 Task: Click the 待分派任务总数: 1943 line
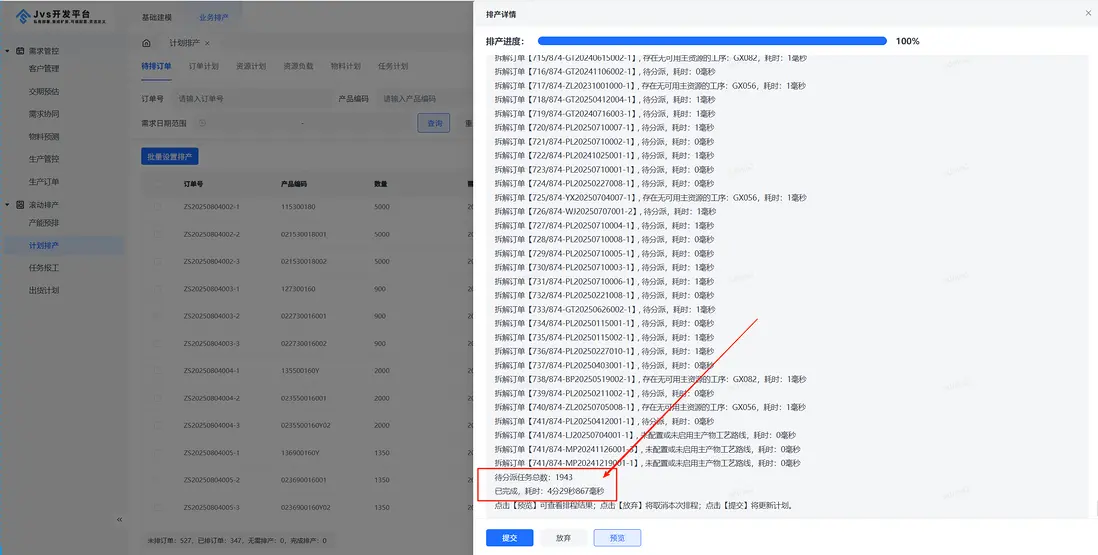[x=534, y=477]
